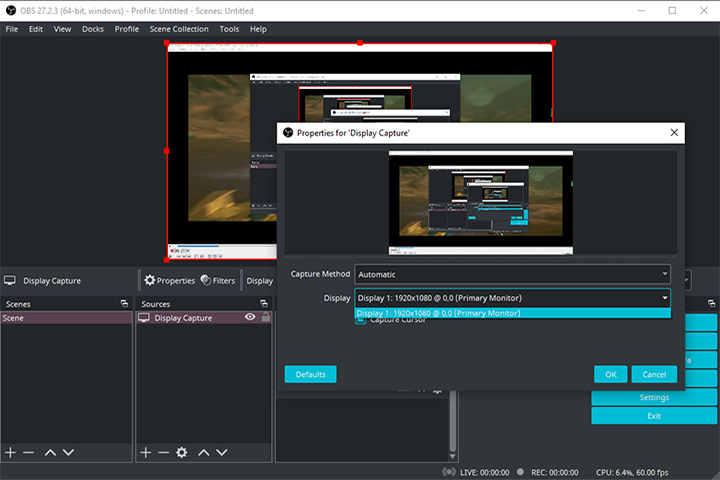
Task: Pop out the Scenes dock panel
Action: [124, 303]
